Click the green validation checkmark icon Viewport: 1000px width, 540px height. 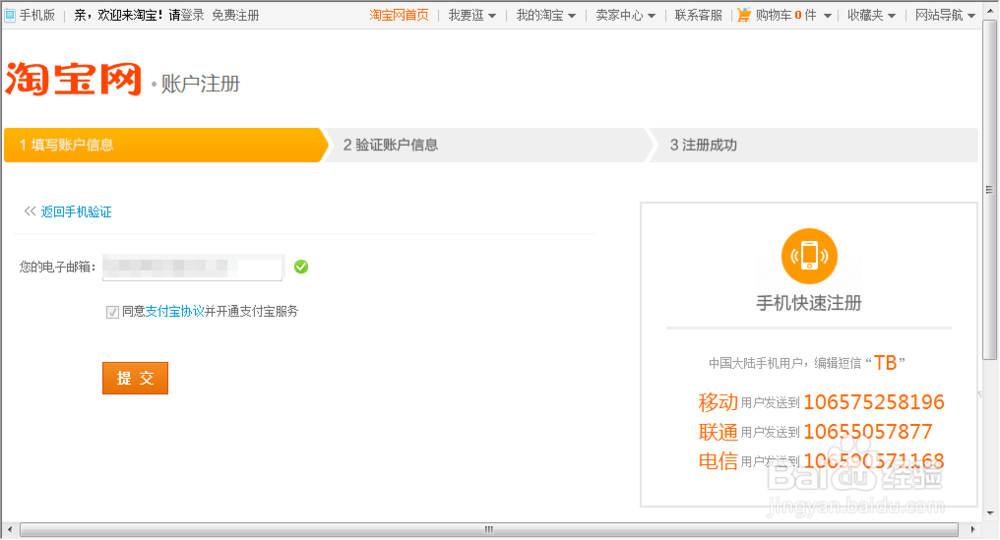(x=301, y=266)
